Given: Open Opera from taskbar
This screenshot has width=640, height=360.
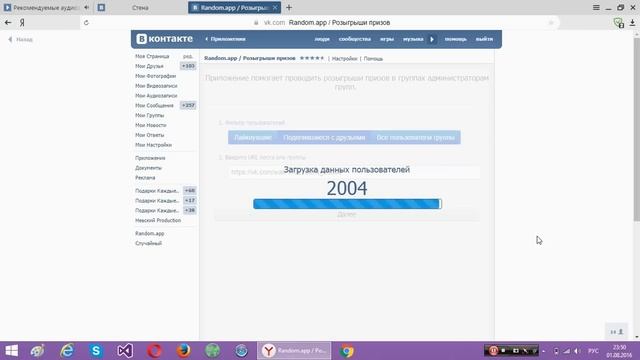Looking at the screenshot, I should (x=154, y=351).
